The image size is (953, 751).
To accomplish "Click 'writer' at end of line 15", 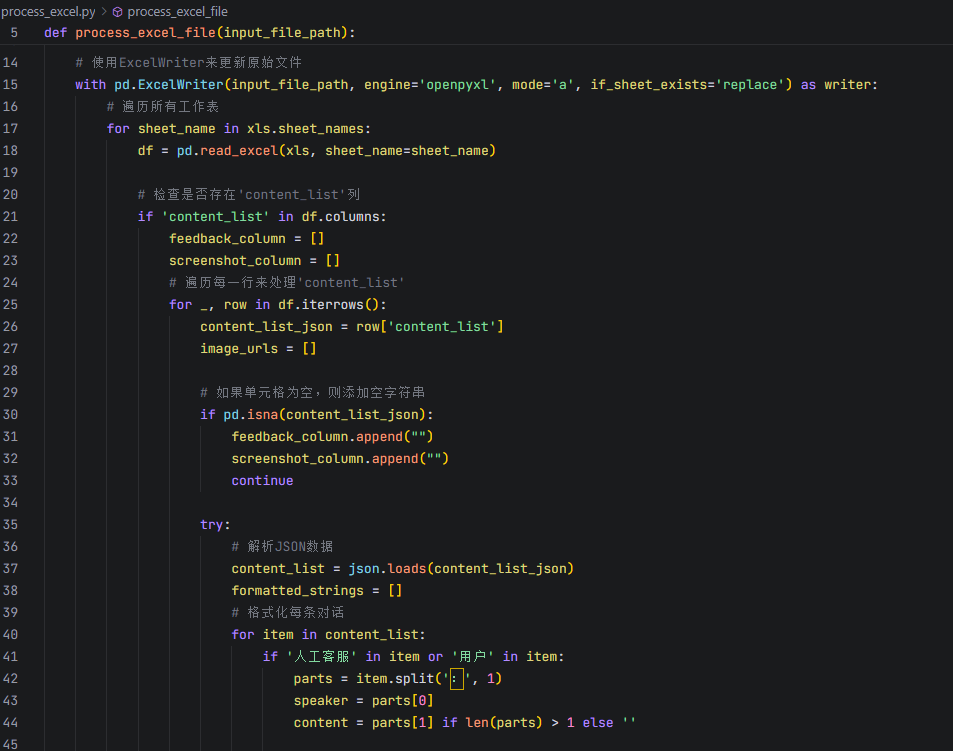I will coord(847,84).
